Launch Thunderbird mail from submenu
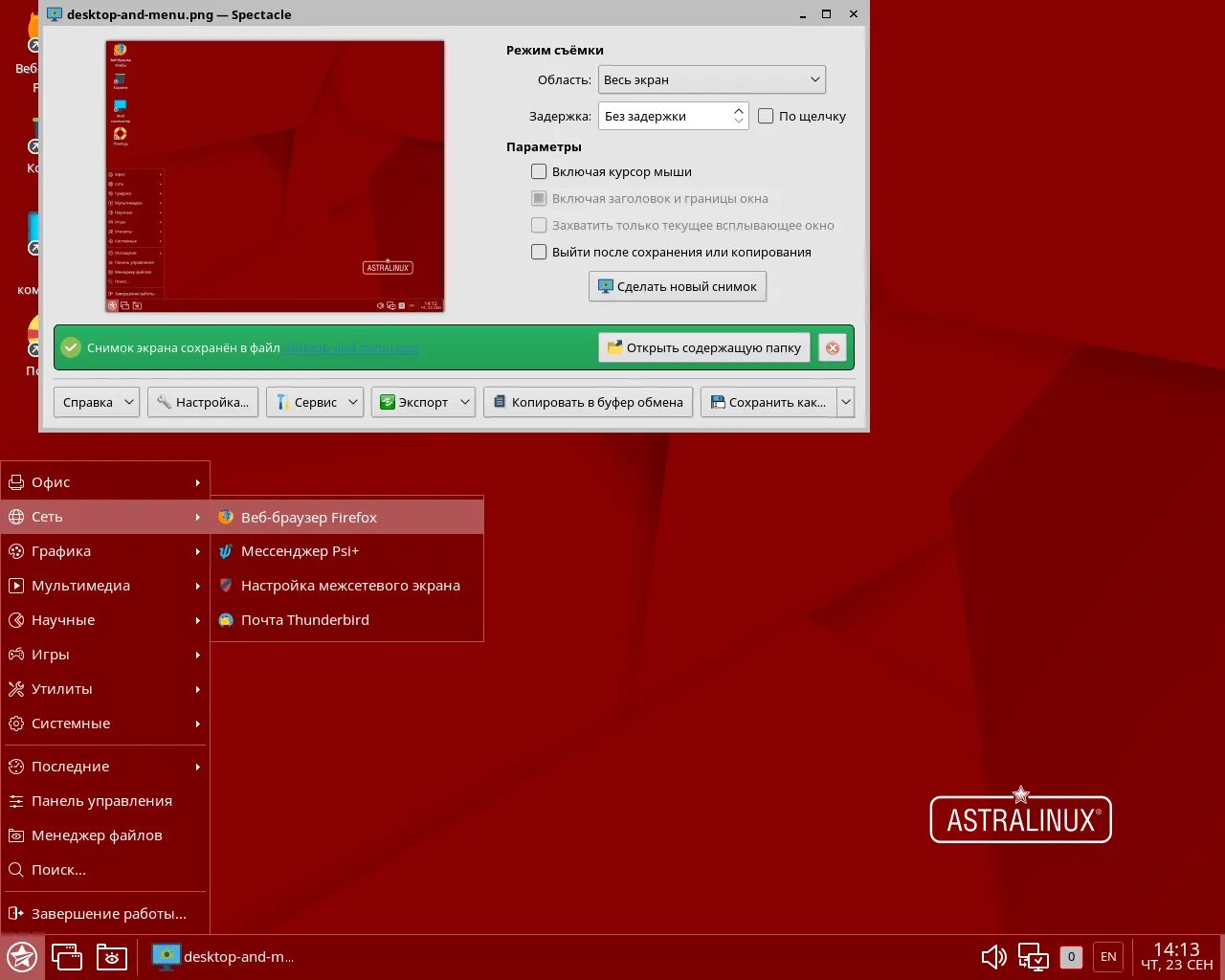The height and width of the screenshot is (980, 1225). pos(346,620)
